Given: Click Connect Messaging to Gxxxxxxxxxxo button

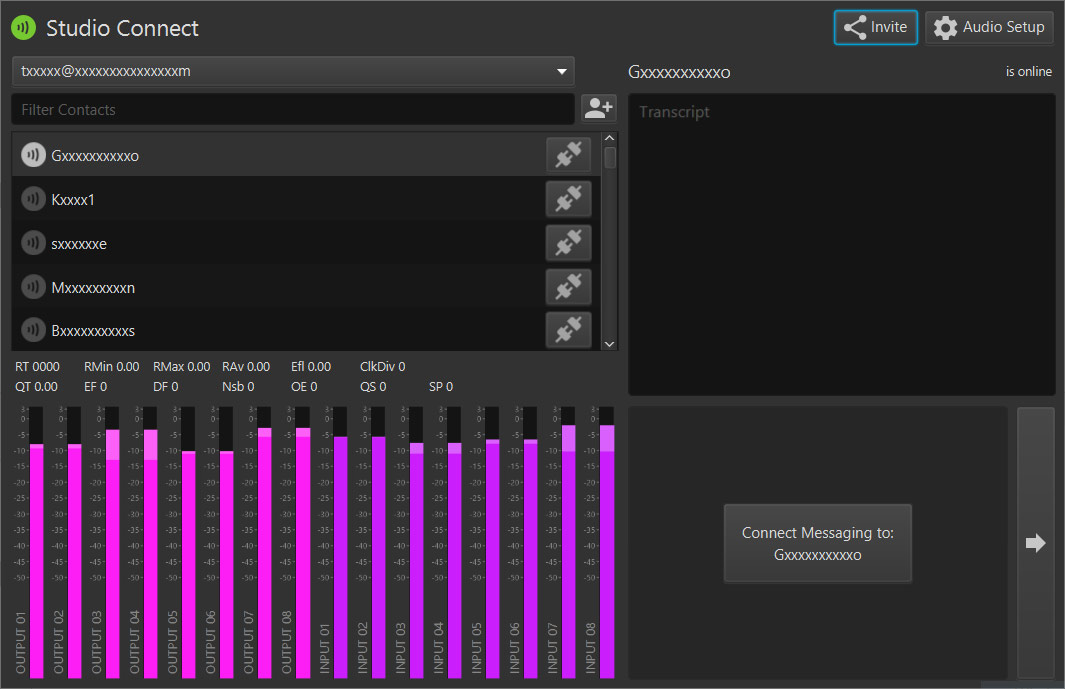Looking at the screenshot, I should (x=818, y=544).
